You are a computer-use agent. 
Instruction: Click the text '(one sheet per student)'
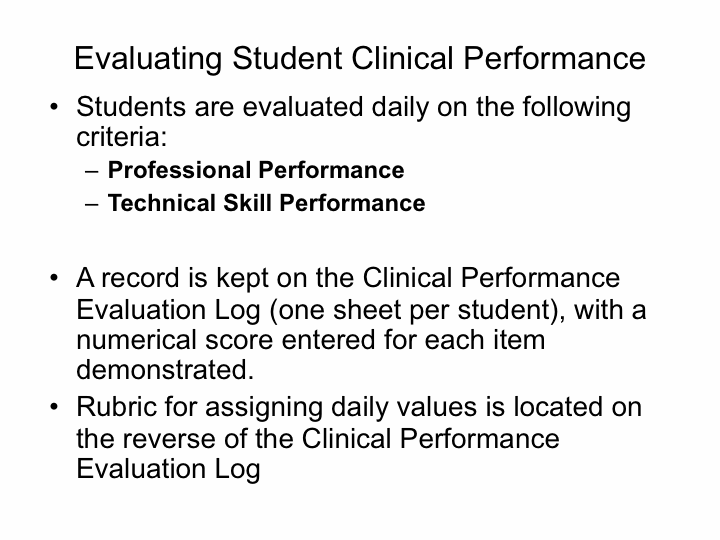pyautogui.click(x=417, y=309)
